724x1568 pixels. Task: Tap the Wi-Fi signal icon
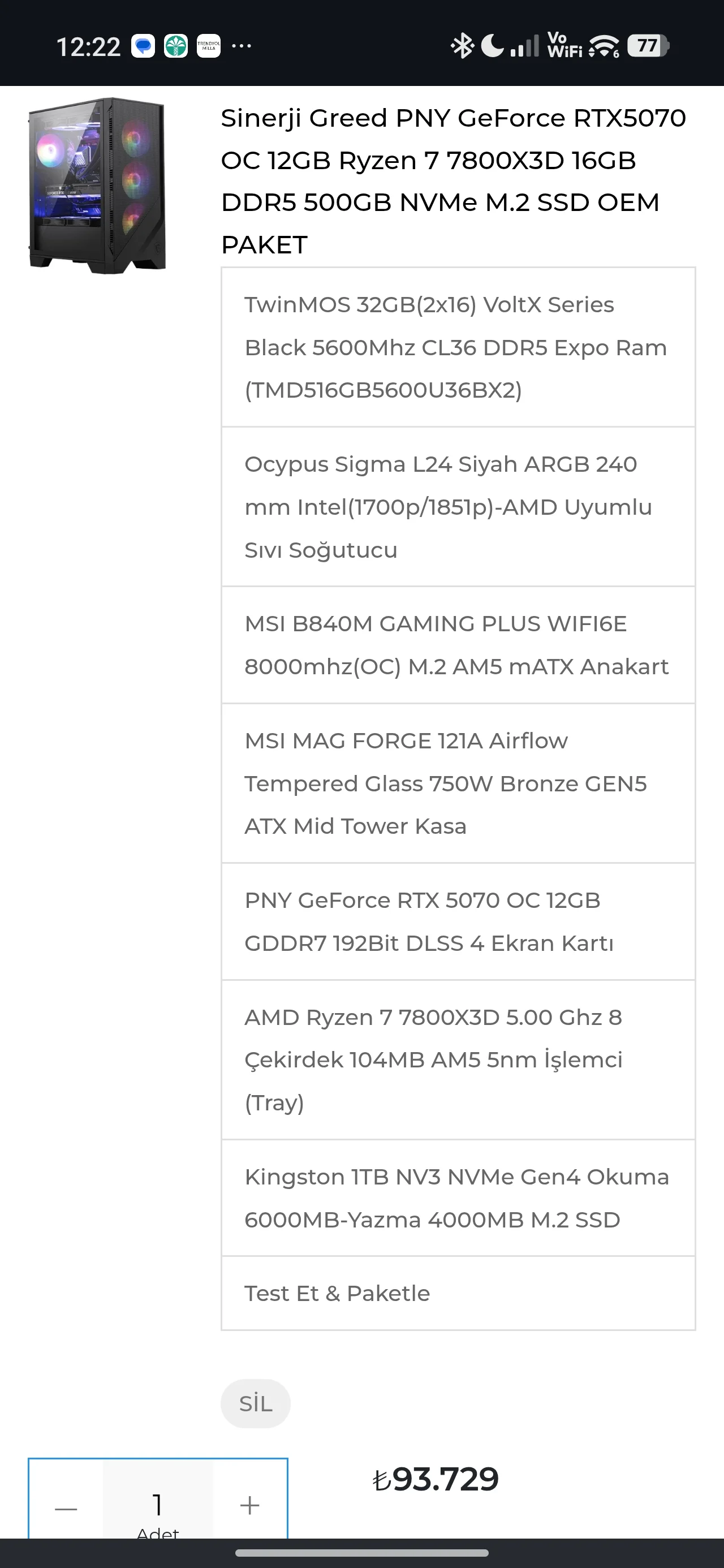[604, 46]
